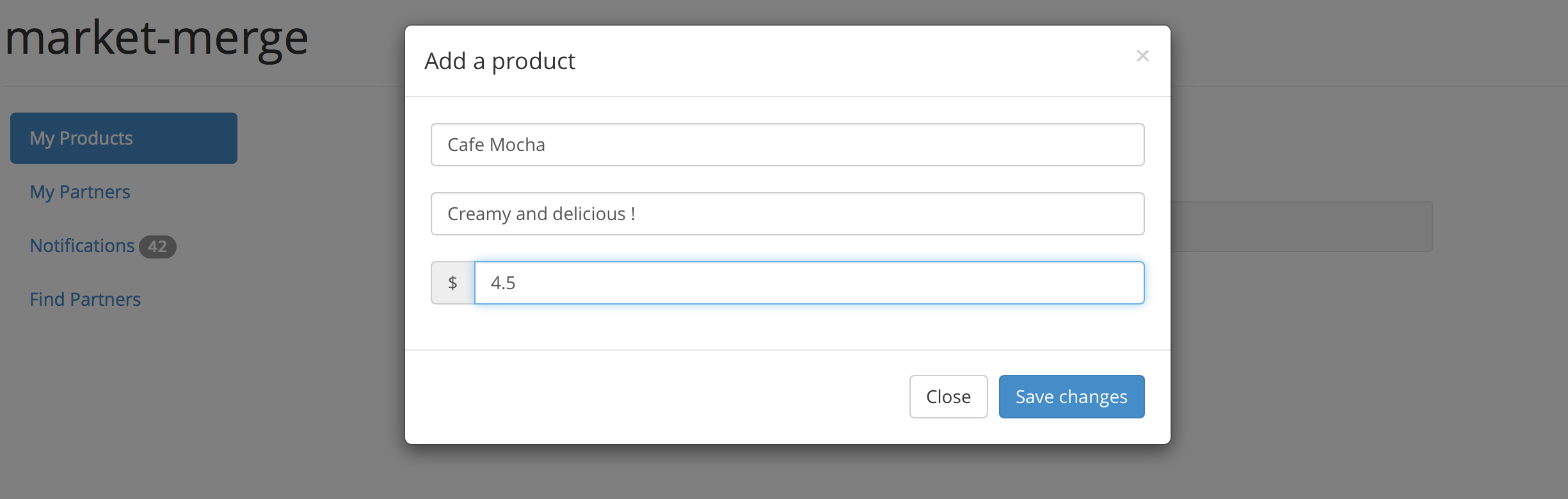Click the dollar sign addon
The image size is (1568, 499).
452,283
